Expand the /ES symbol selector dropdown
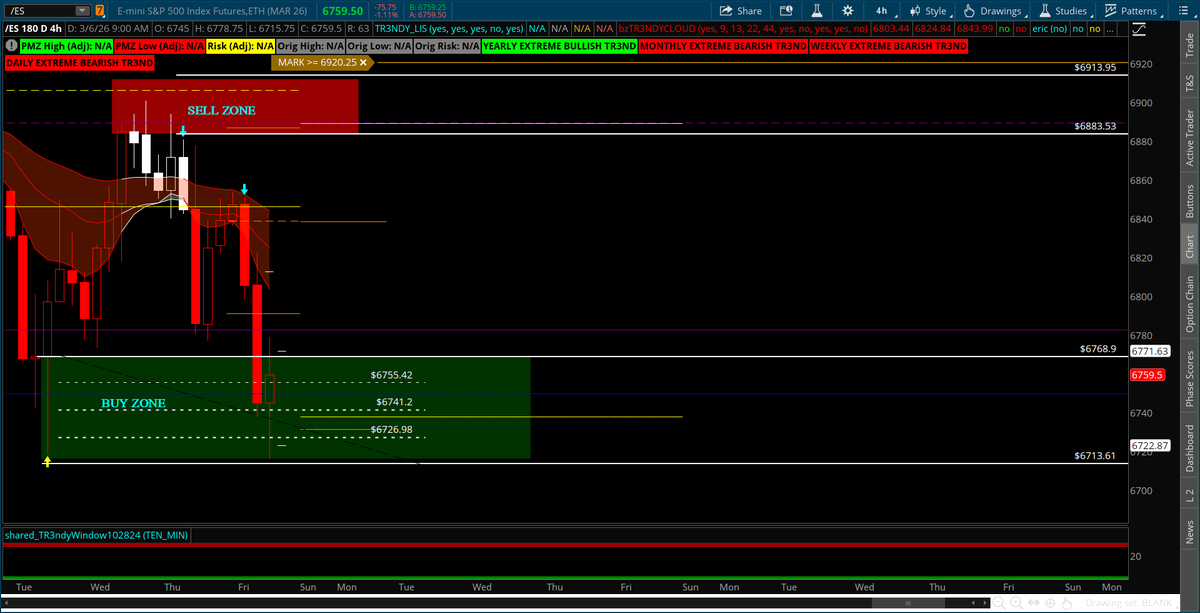 click(81, 11)
